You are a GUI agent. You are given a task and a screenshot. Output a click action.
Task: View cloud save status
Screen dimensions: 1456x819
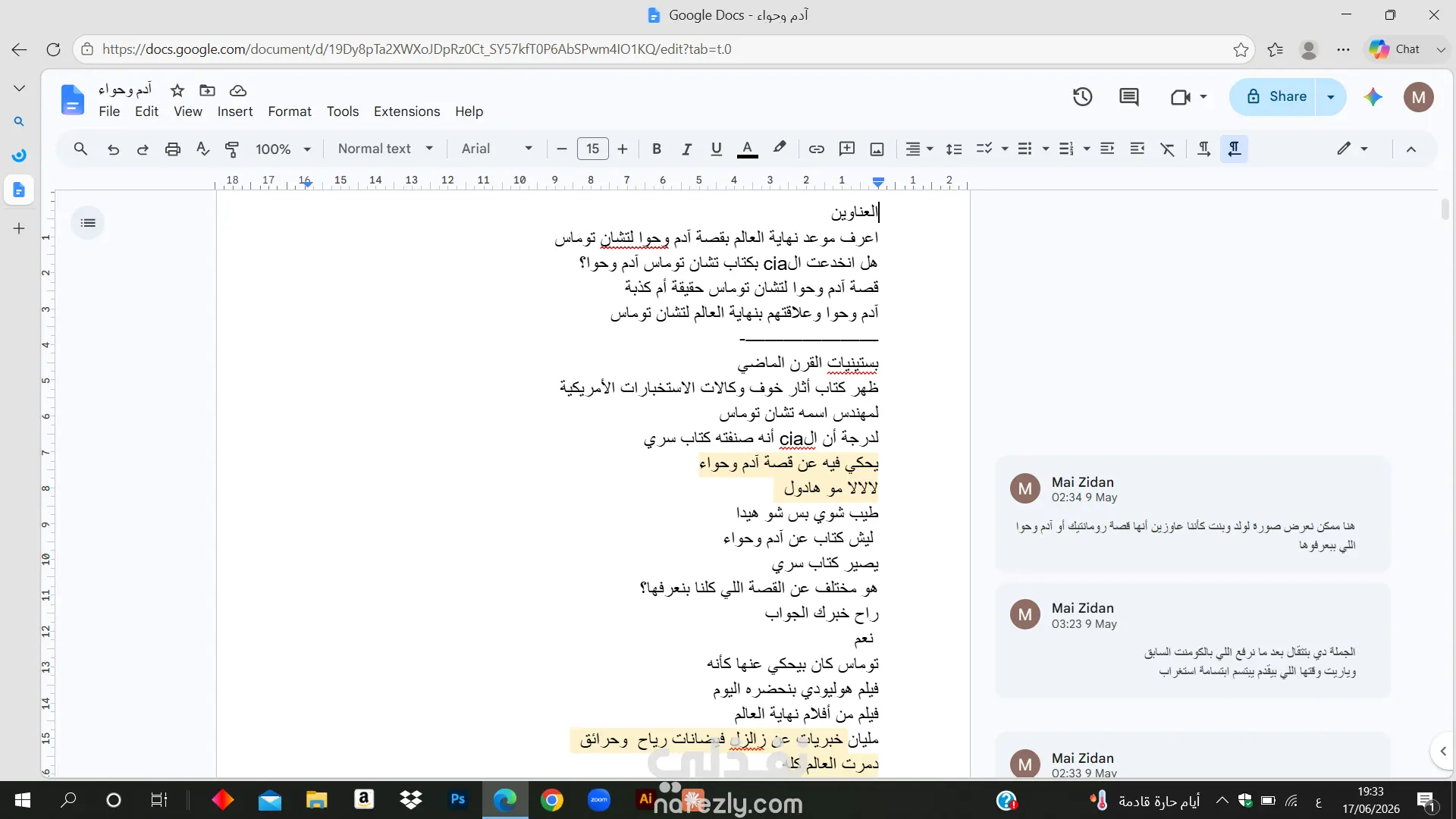tap(238, 90)
